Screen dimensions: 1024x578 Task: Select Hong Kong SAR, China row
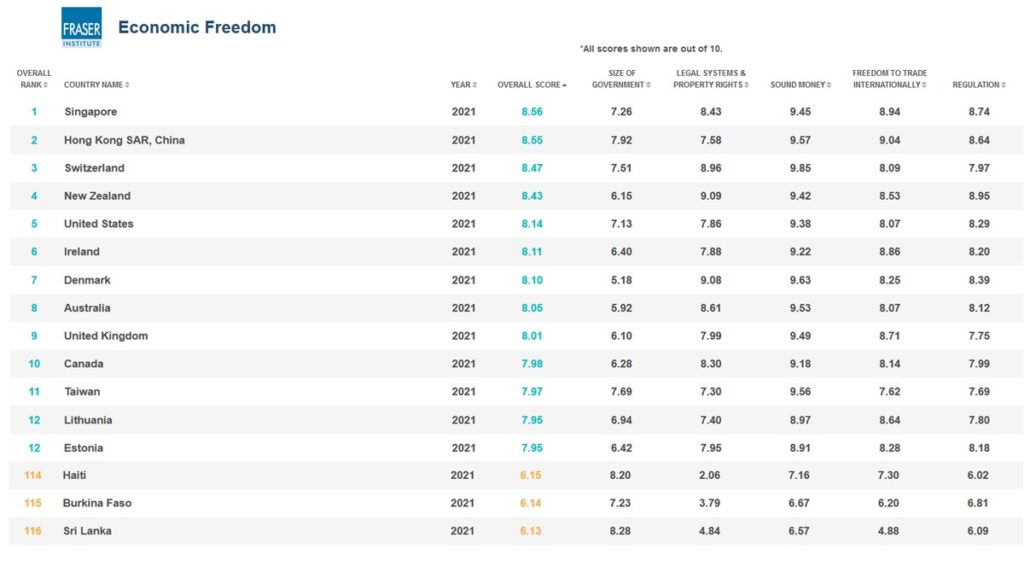coord(124,140)
